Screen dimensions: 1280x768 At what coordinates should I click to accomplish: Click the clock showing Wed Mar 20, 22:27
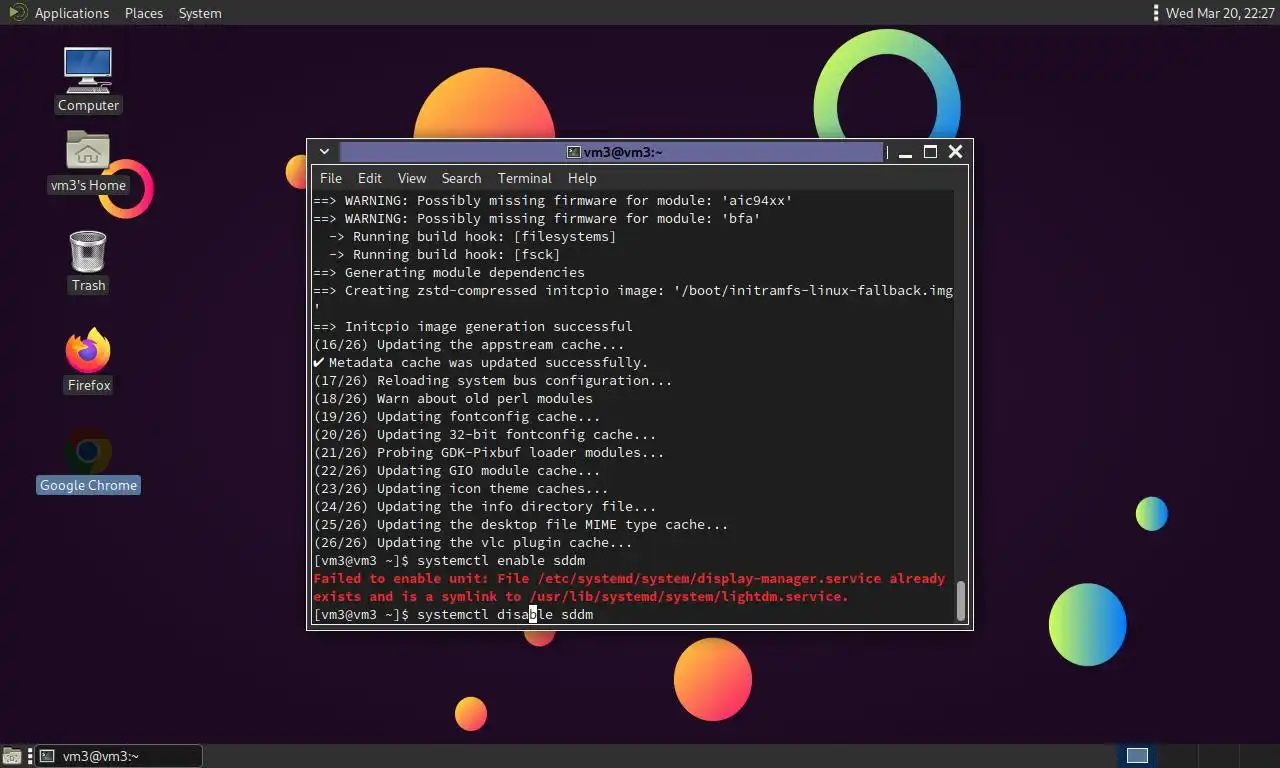1218,13
